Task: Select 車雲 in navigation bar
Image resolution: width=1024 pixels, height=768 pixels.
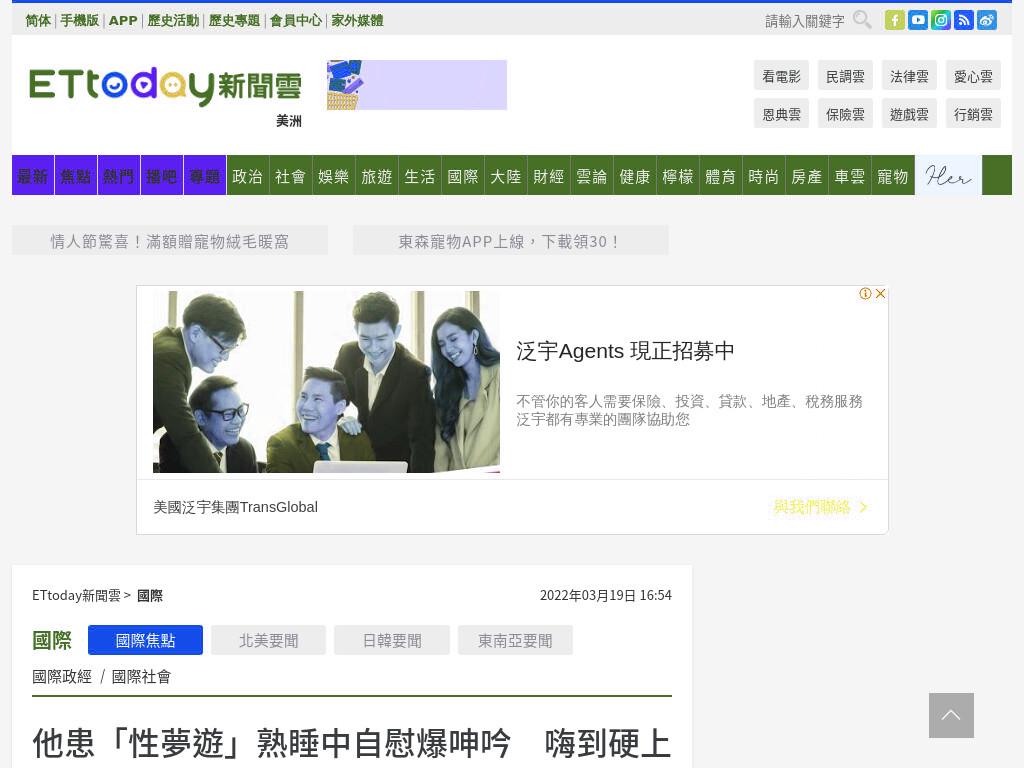Action: 850,176
